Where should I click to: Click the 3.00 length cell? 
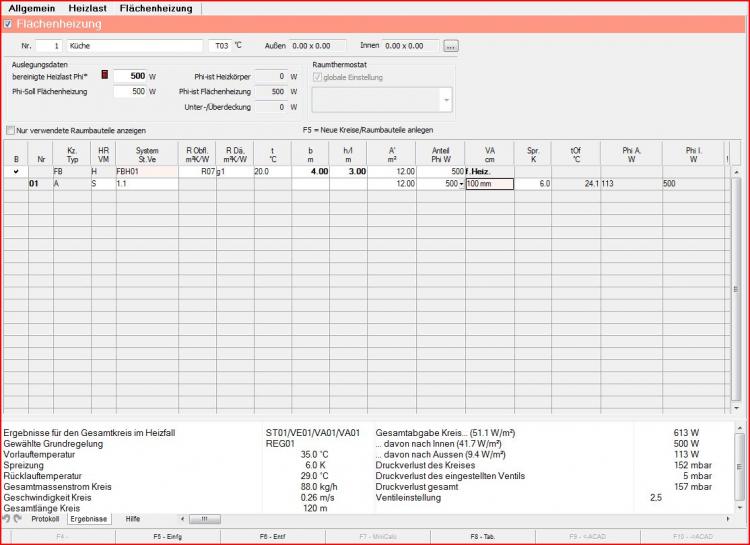tap(348, 171)
